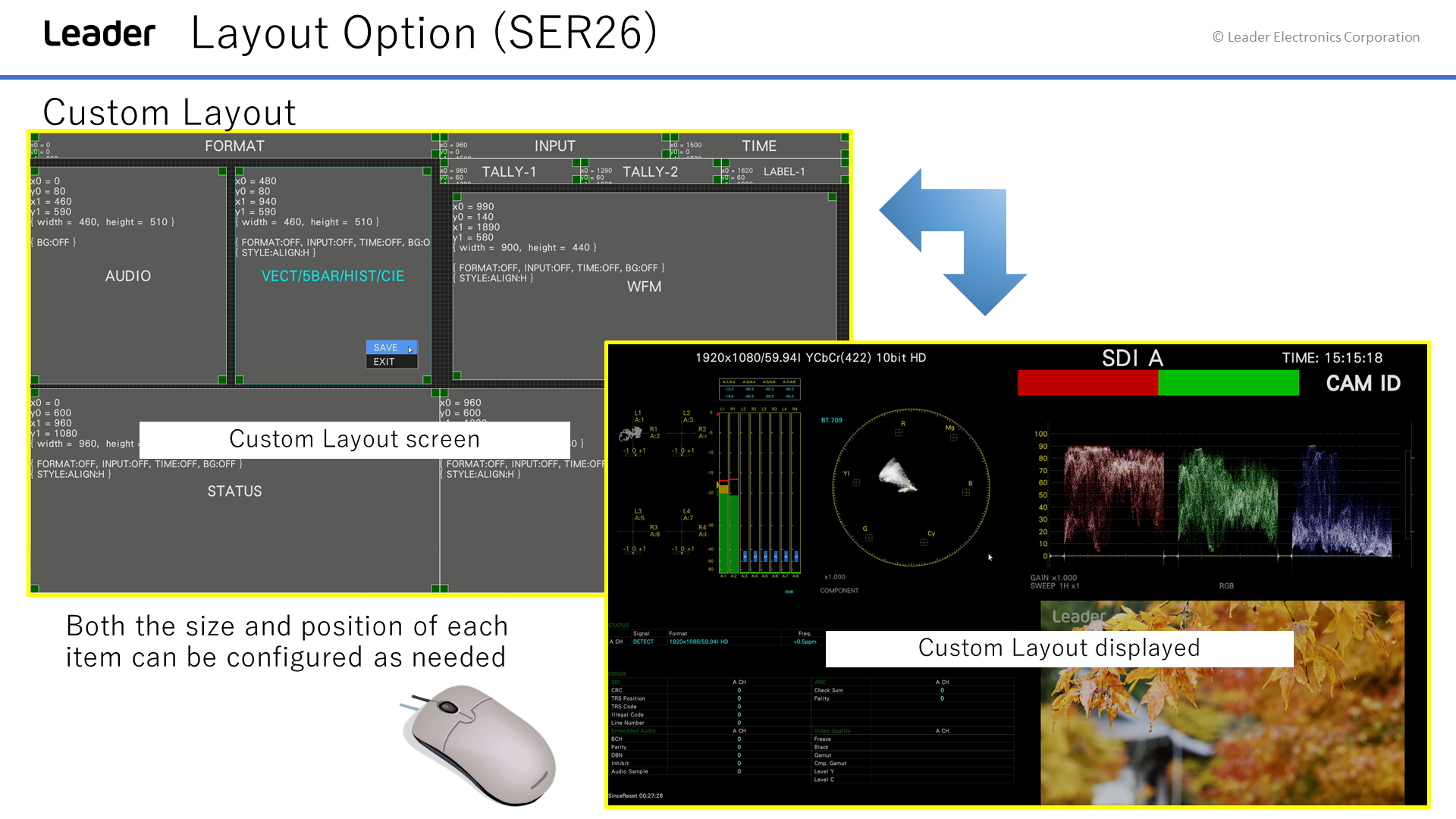This screenshot has width=1456, height=819.
Task: Click the green handle at AUDIO panel's bottom-right corner
Action: point(222,380)
